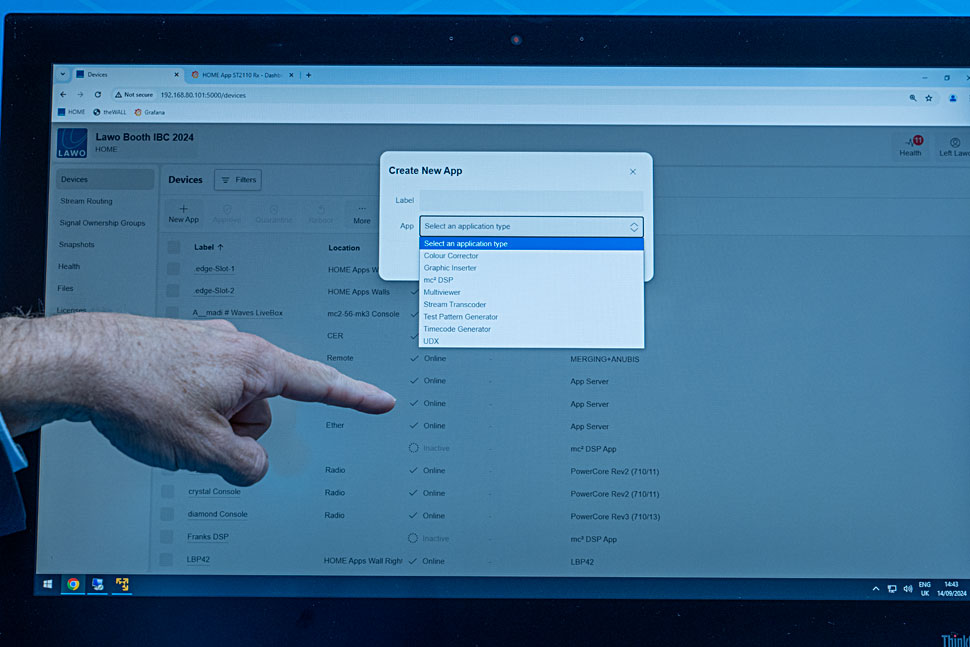The image size is (970, 647).
Task: Click the New App plus icon
Action: coord(183,209)
